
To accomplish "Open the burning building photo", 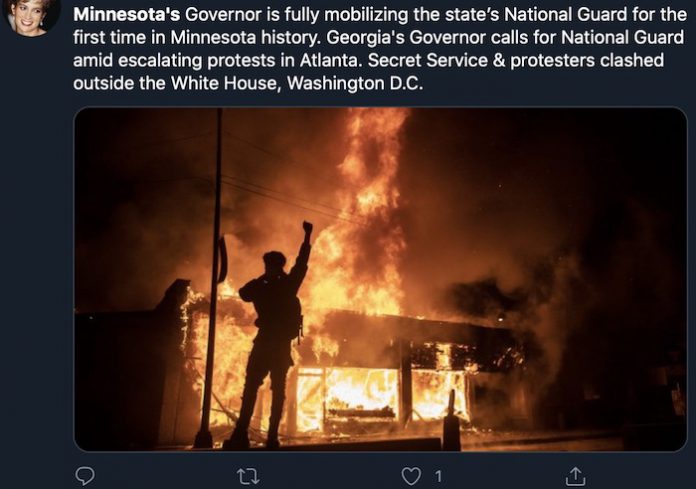I will (x=380, y=279).
